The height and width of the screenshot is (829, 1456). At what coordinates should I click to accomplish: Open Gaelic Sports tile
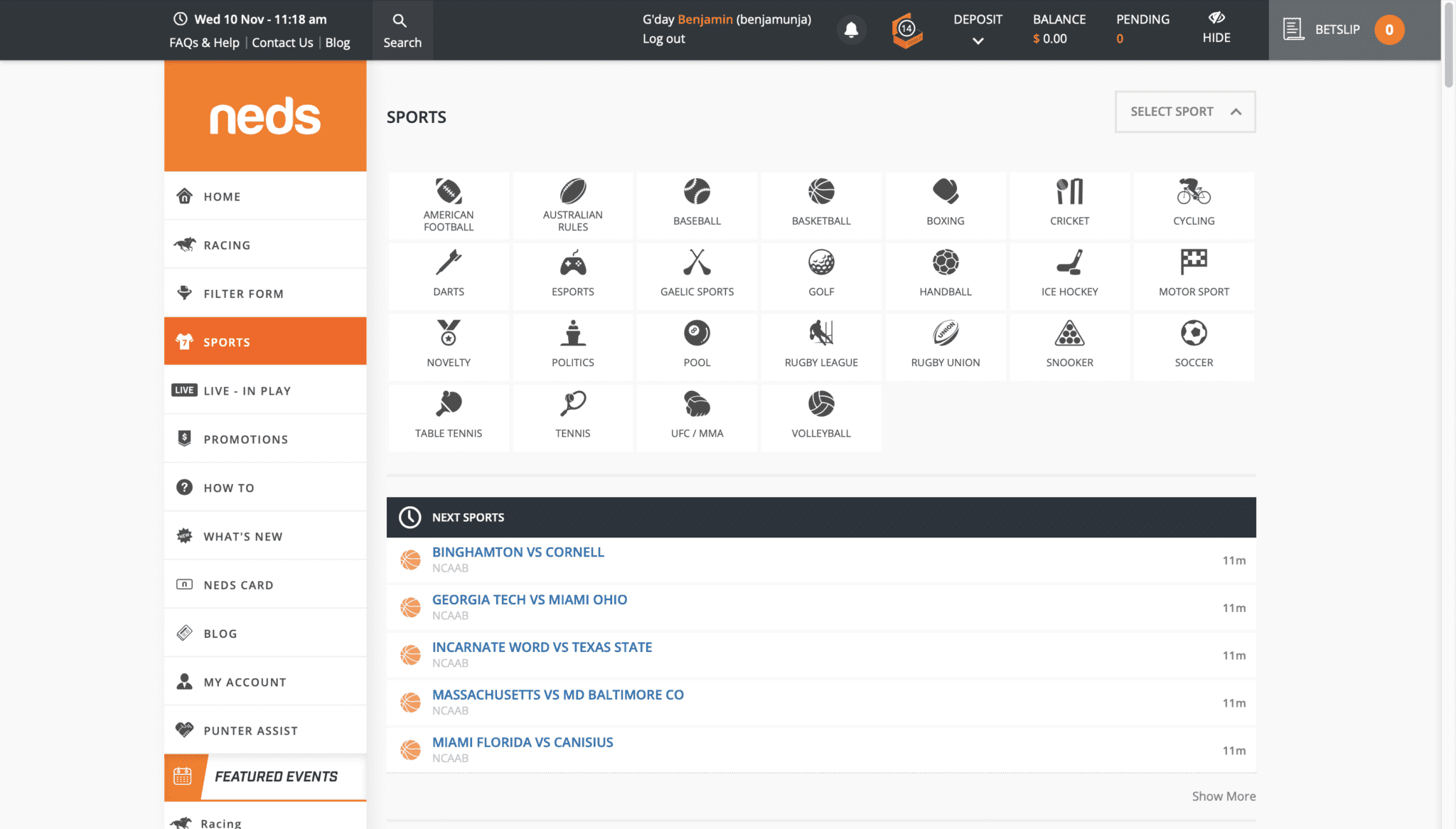coord(697,276)
